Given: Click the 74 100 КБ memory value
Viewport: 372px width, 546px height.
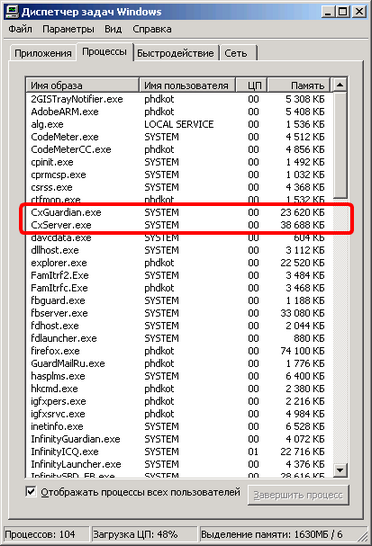Looking at the screenshot, I should point(302,351).
